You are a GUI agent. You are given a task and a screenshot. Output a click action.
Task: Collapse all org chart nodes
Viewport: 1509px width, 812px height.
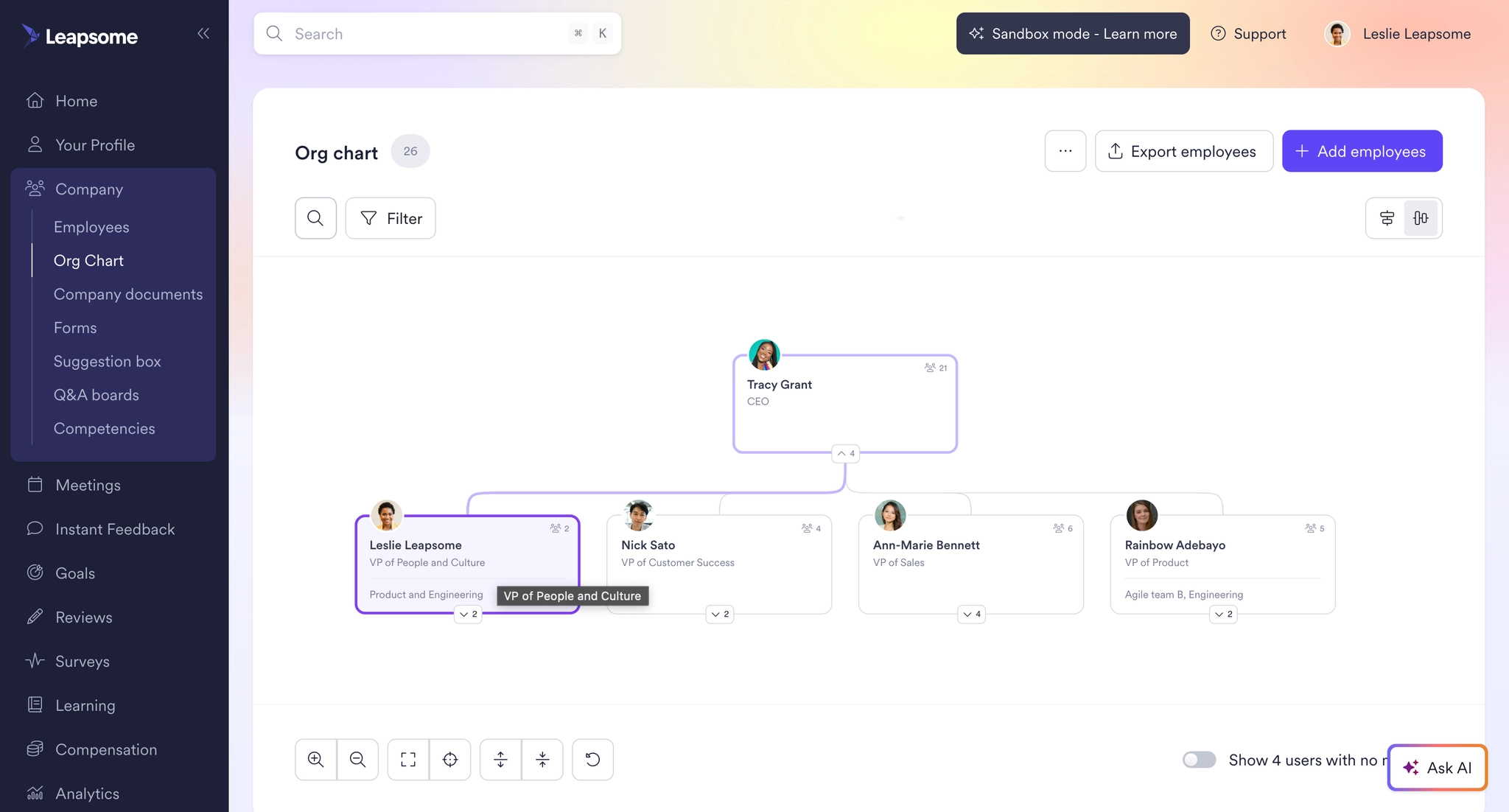pos(542,760)
